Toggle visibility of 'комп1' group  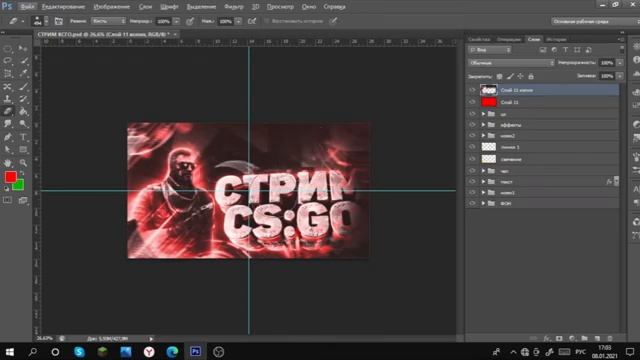click(472, 192)
